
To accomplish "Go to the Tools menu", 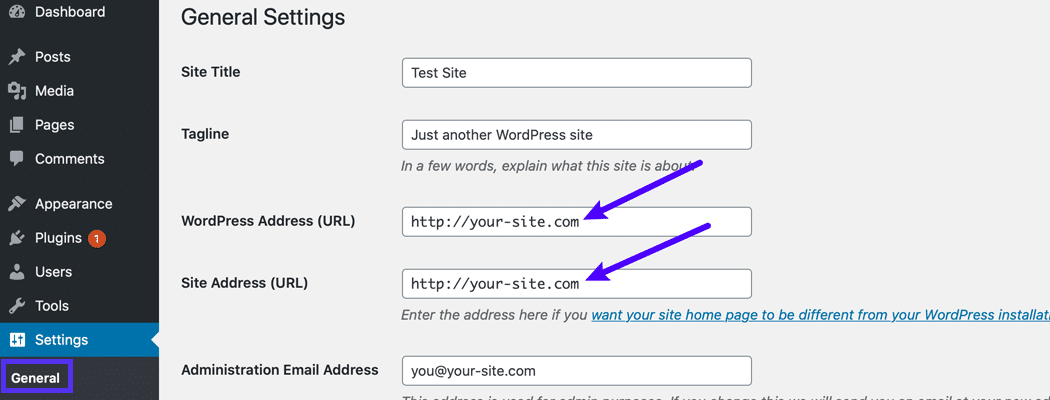I will (51, 306).
